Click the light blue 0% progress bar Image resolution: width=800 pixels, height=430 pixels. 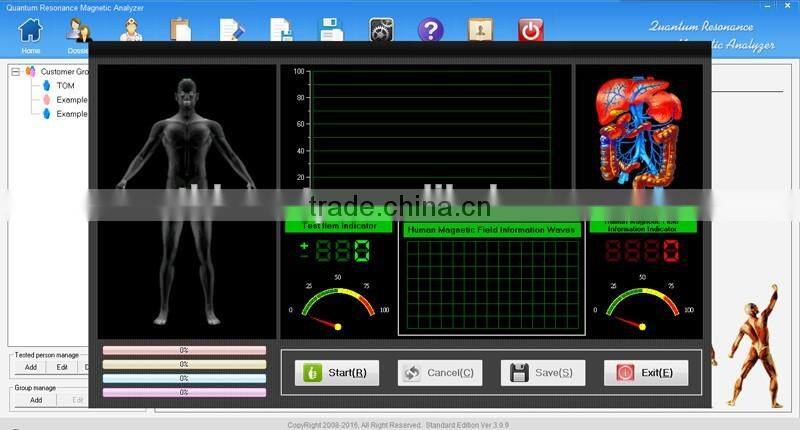click(184, 378)
